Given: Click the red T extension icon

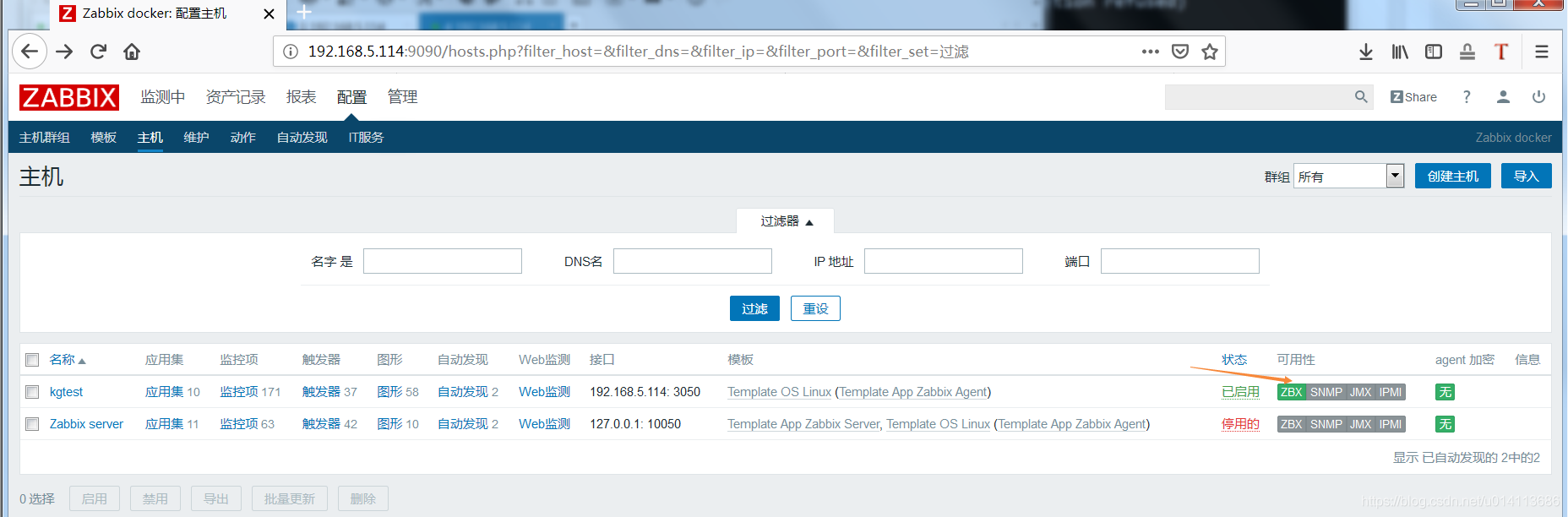Looking at the screenshot, I should point(1501,52).
